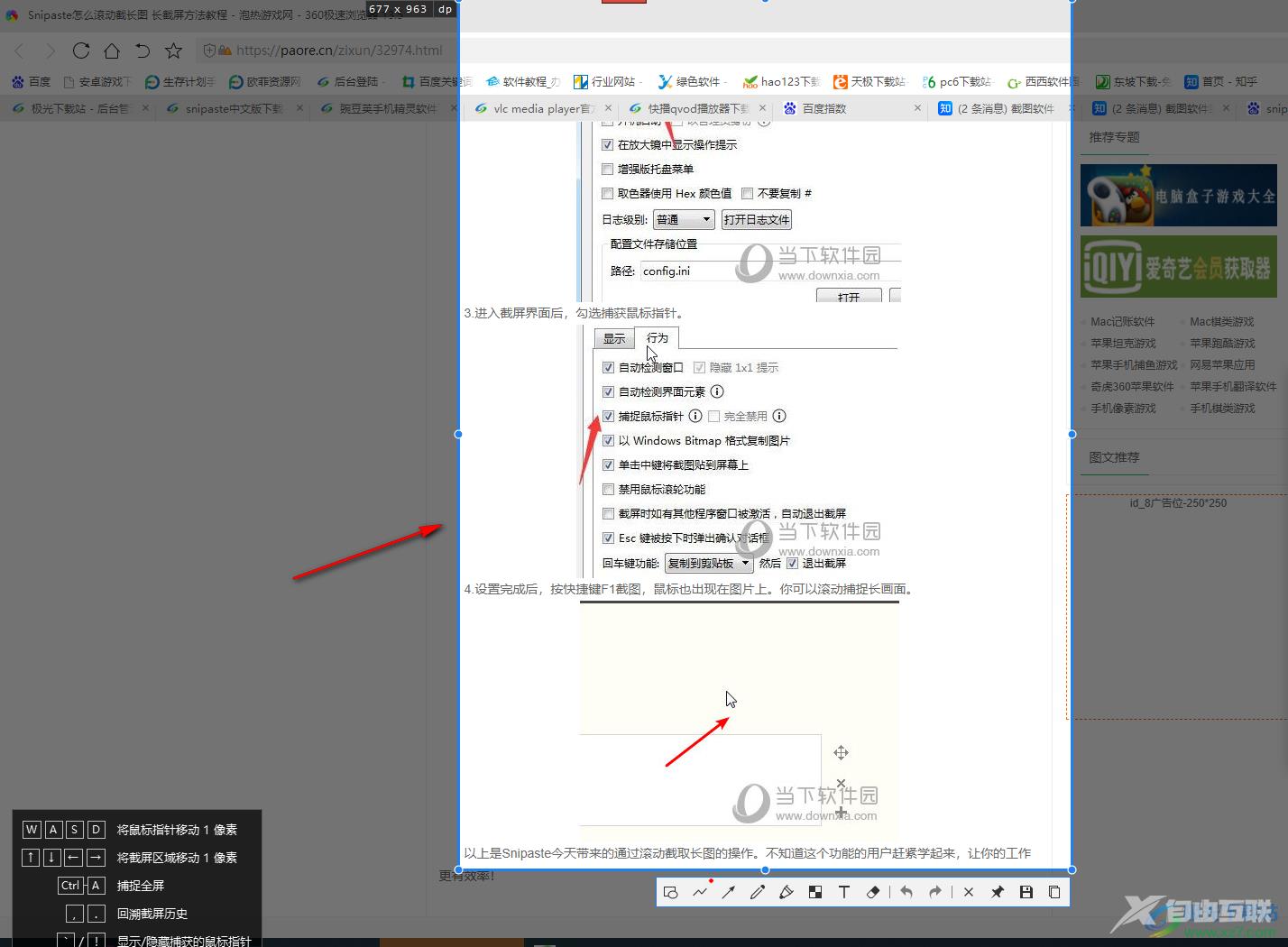1288x947 pixels.
Task: Open the 西西软件园 bookmark
Action: pos(1043,81)
